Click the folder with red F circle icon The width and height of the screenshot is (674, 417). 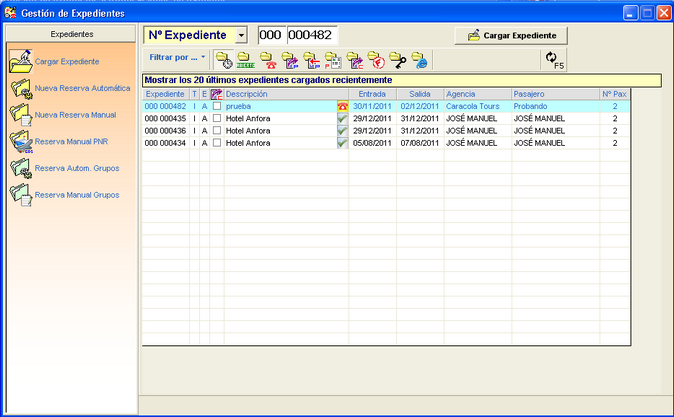[x=376, y=60]
